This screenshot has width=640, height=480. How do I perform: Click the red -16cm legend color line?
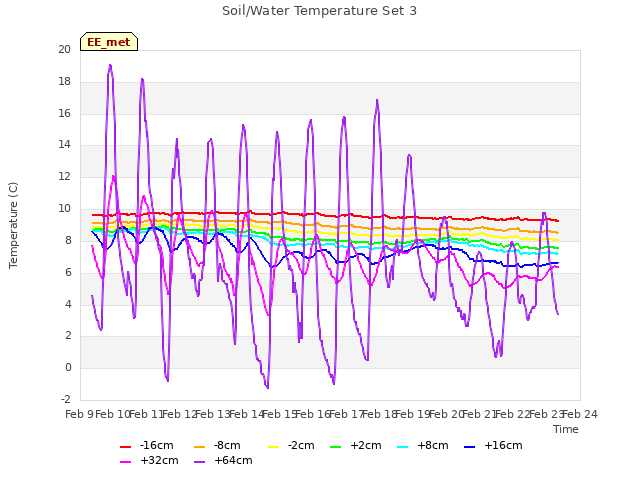(x=125, y=447)
